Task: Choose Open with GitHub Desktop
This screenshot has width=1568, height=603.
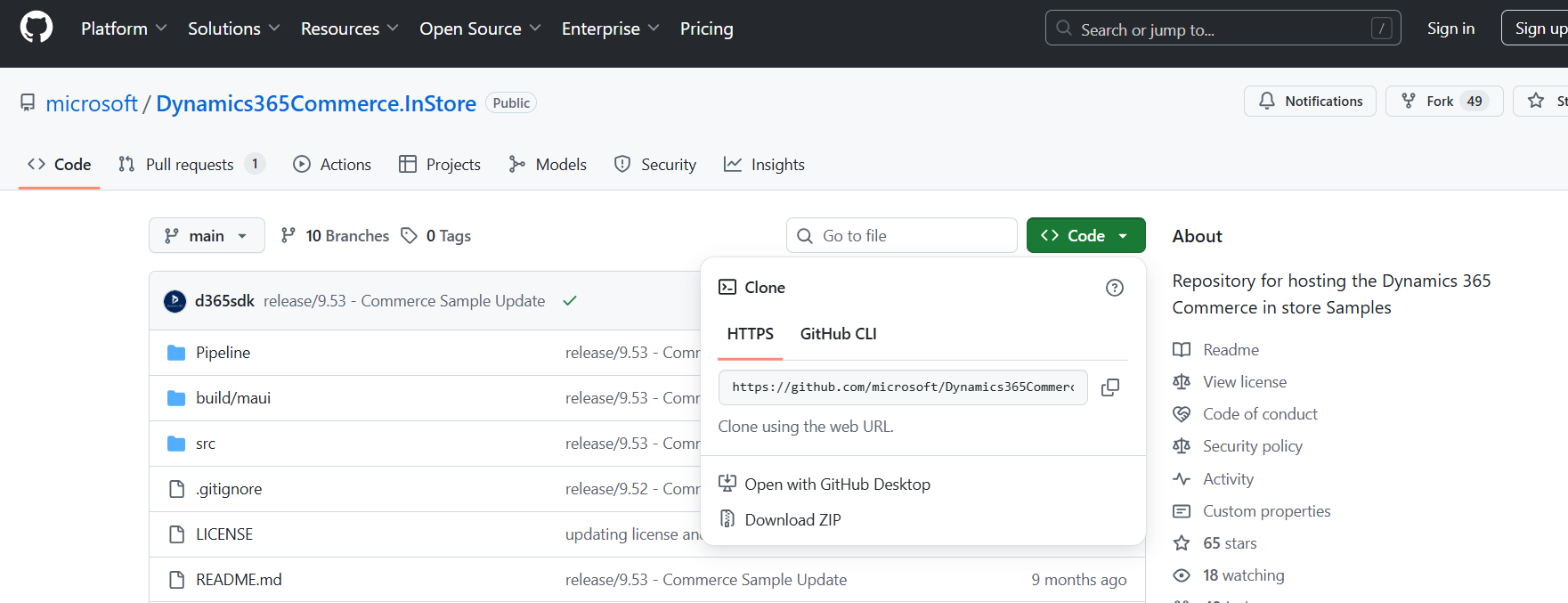Action: click(836, 485)
